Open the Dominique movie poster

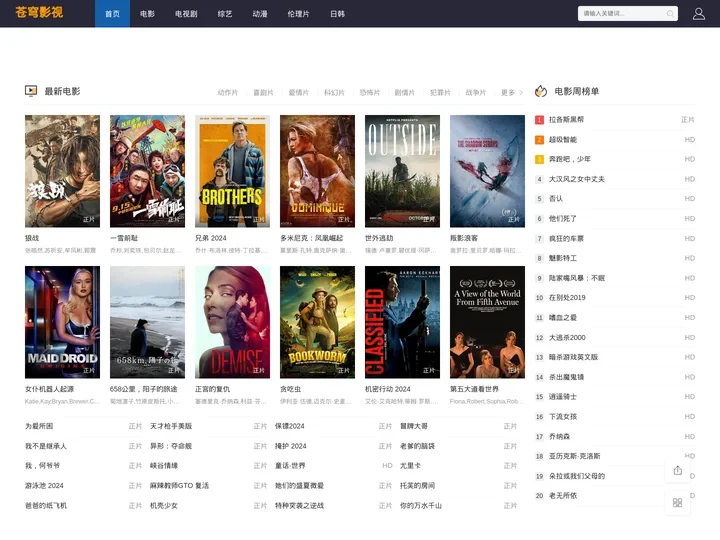coord(317,171)
